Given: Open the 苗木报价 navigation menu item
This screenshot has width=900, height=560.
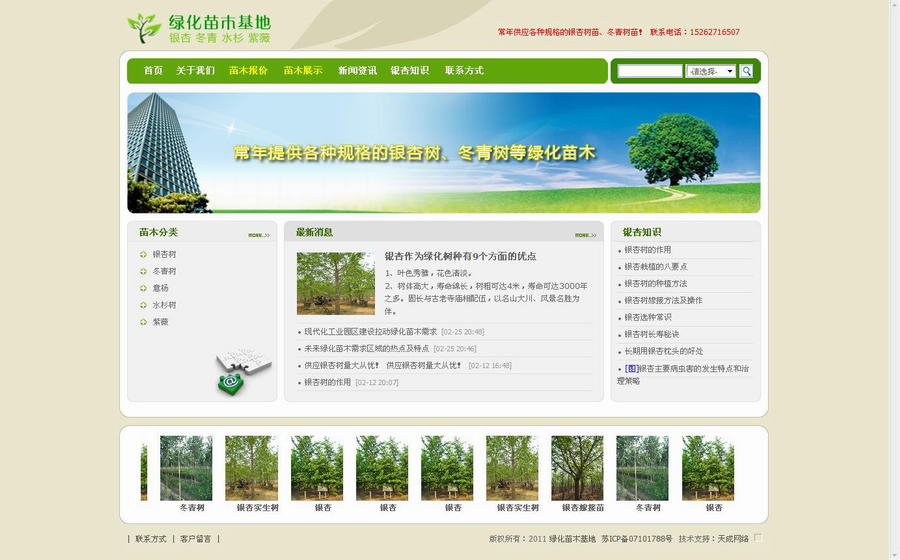Looking at the screenshot, I should 248,71.
